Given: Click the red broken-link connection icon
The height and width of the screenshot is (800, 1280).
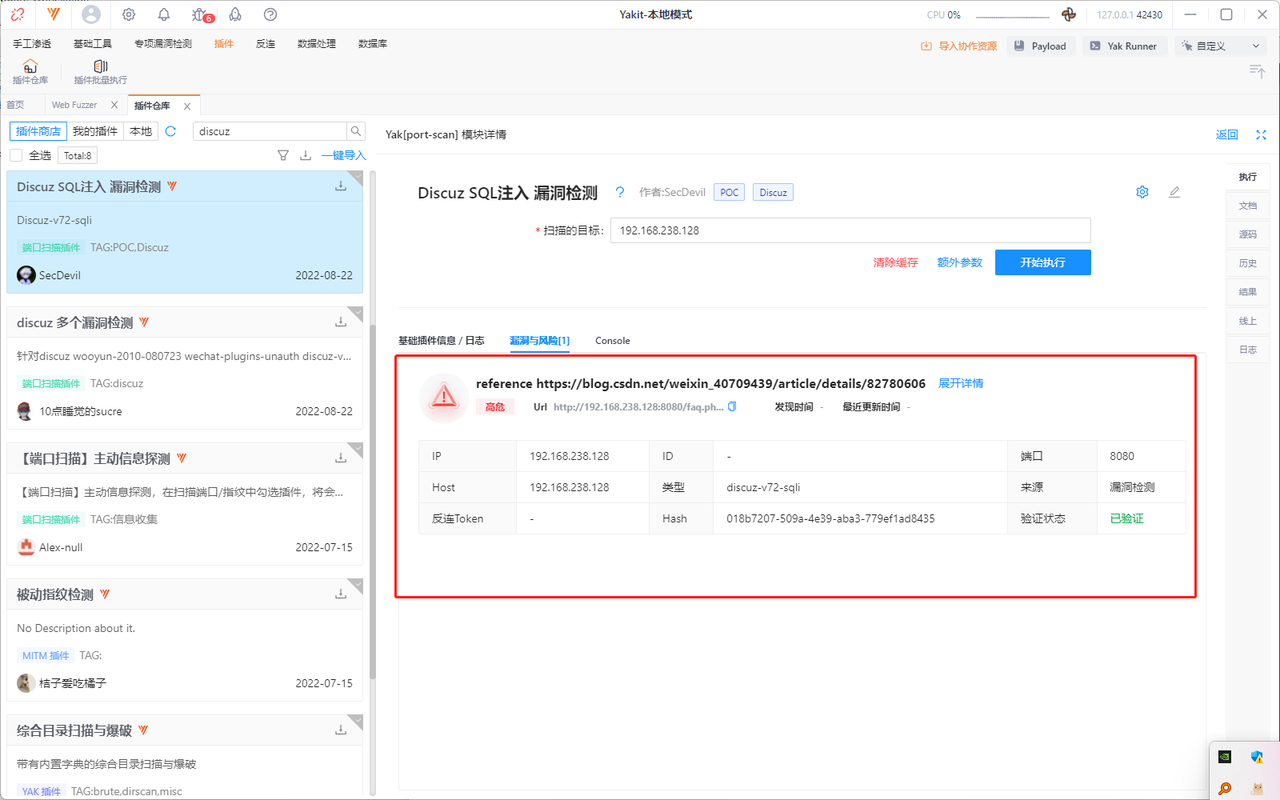Looking at the screenshot, I should point(17,14).
